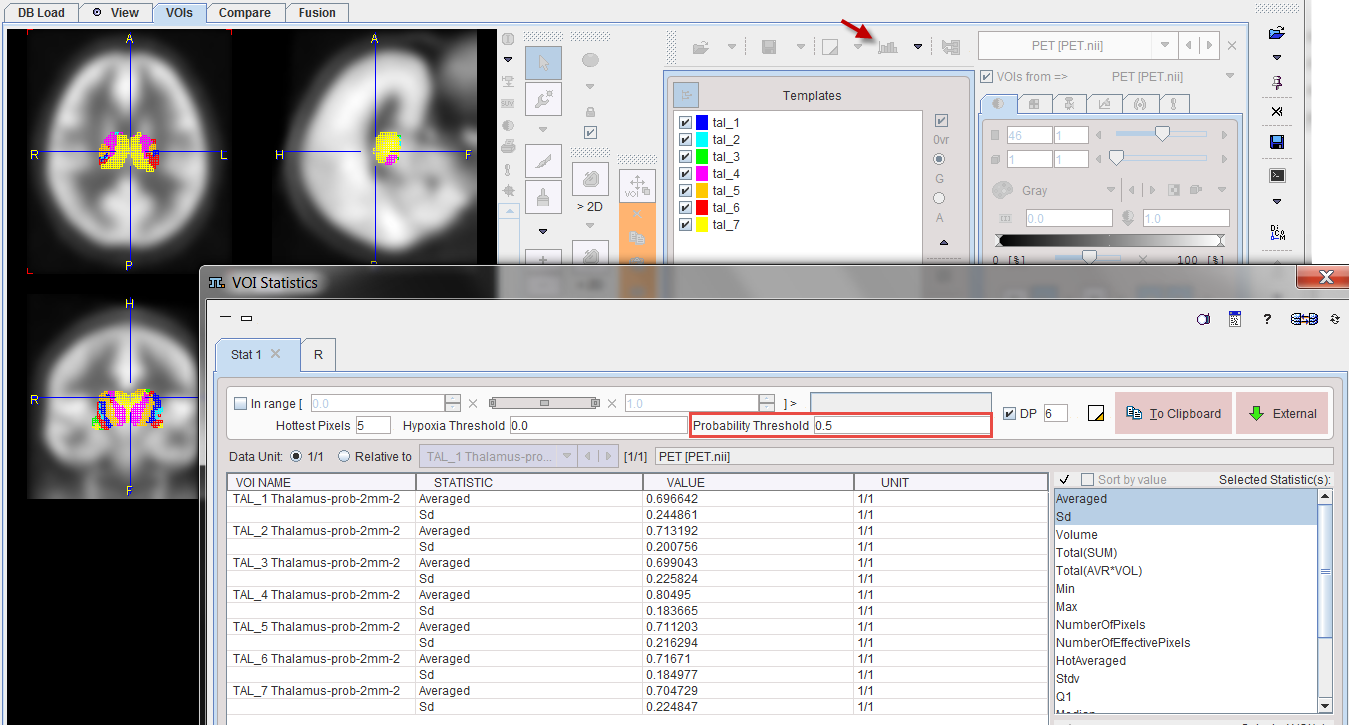Choose the contour drawing knife tool
Image resolution: width=1349 pixels, height=725 pixels.
point(543,160)
